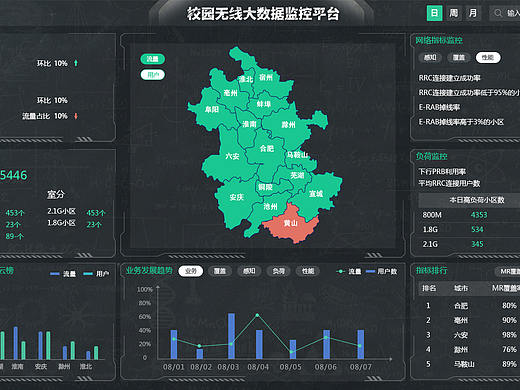
Task: Choose 性能 in 业务发展趋势 panel
Action: pyautogui.click(x=308, y=271)
